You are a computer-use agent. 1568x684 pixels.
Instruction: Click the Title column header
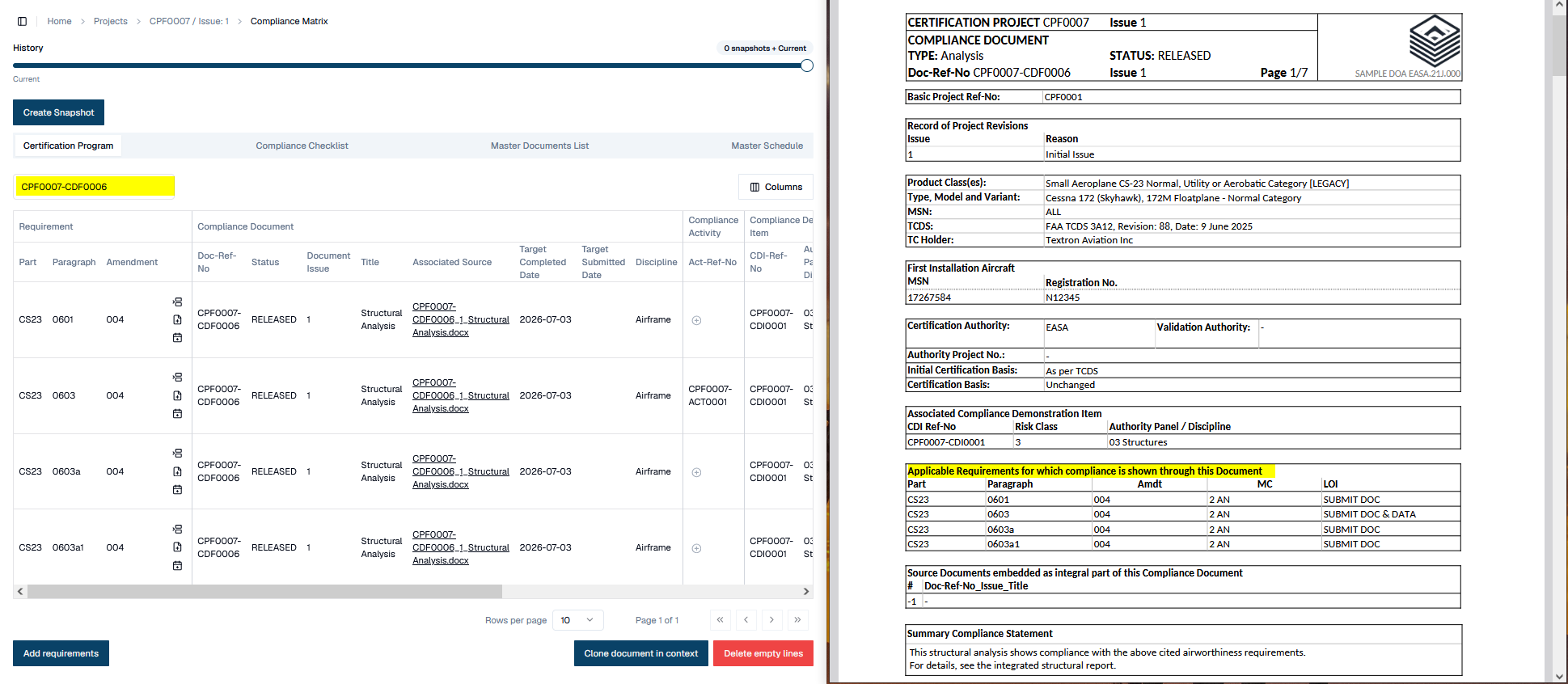[x=370, y=262]
